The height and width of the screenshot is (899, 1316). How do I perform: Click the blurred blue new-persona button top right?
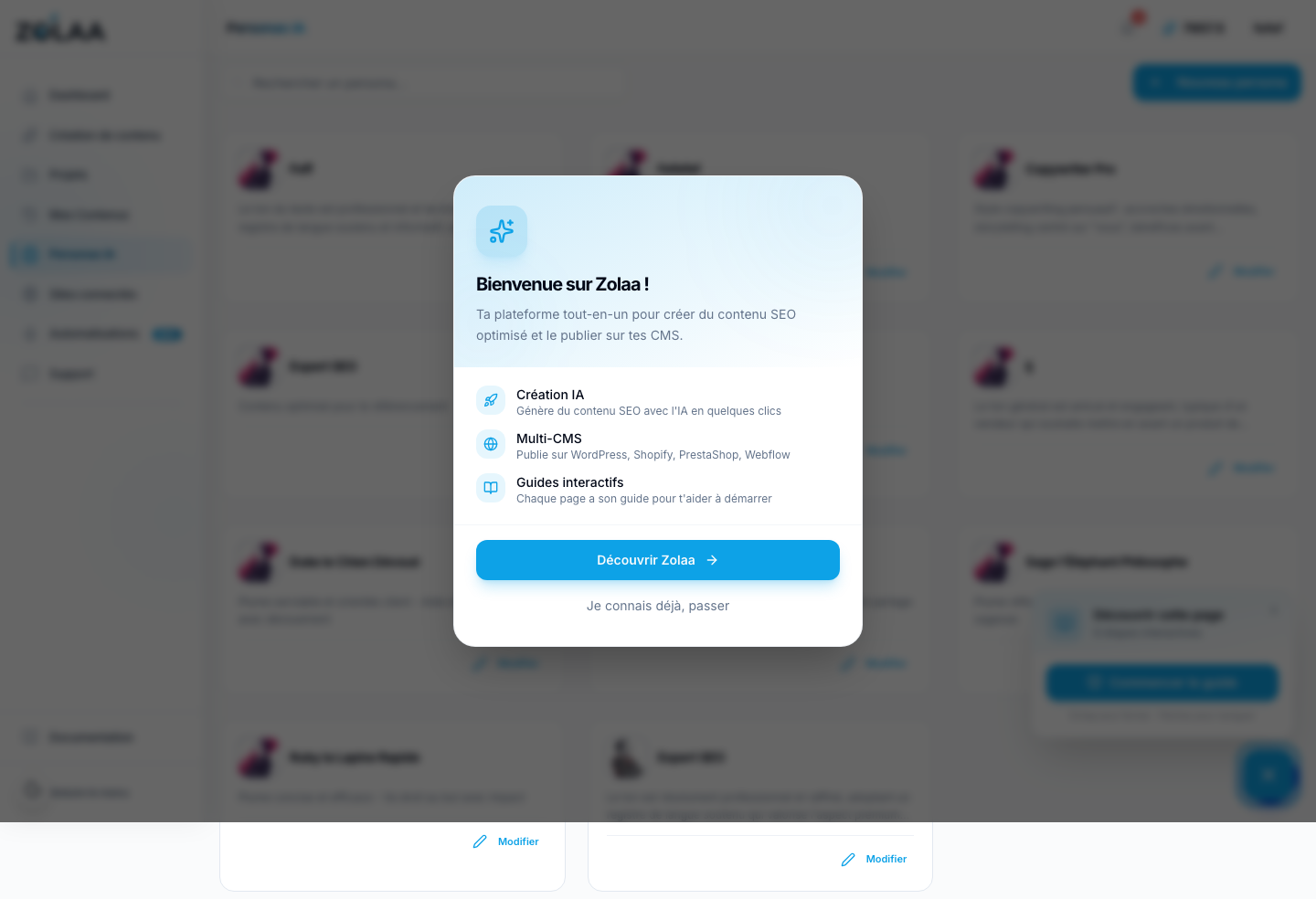1217,82
